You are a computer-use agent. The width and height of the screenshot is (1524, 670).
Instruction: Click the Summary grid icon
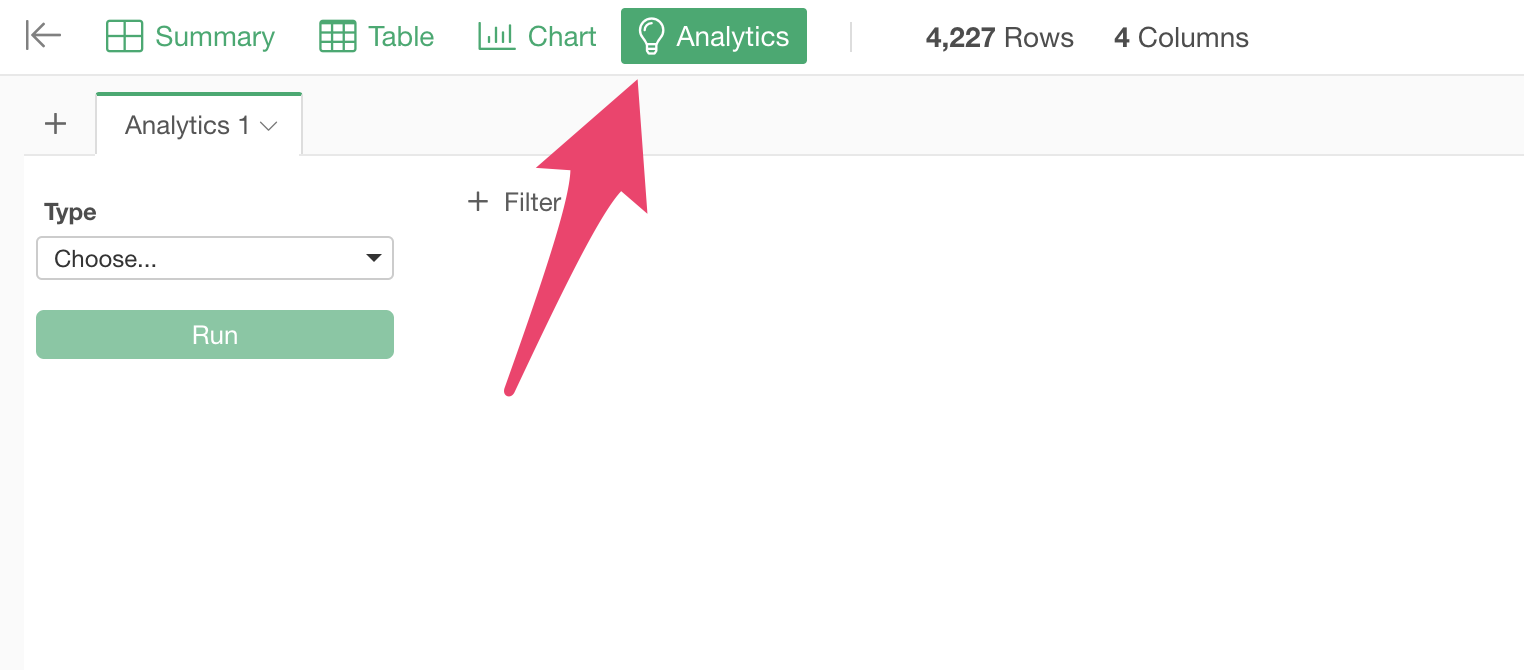point(124,36)
